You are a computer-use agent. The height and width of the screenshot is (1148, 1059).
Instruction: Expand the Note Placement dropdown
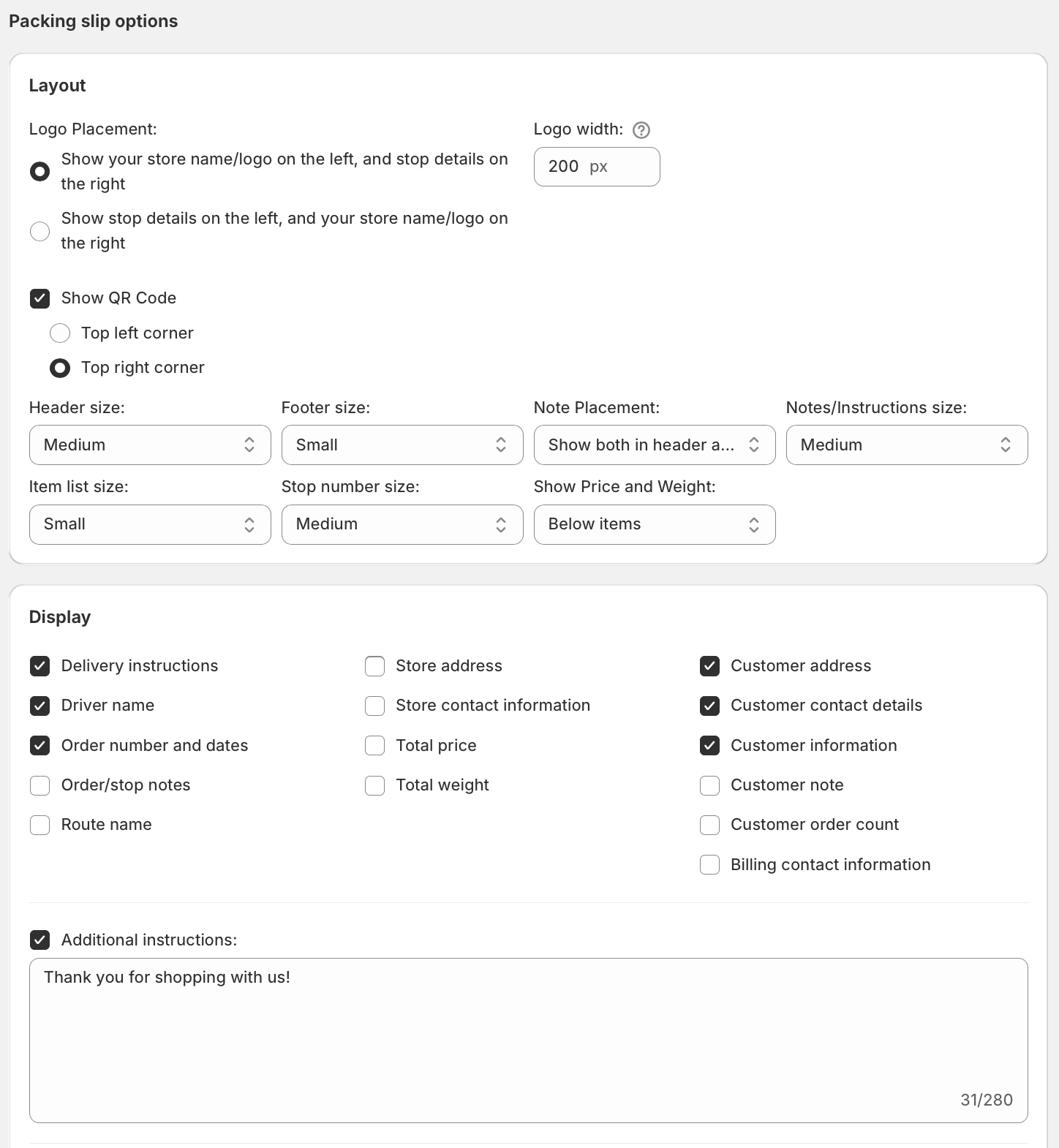(x=655, y=445)
